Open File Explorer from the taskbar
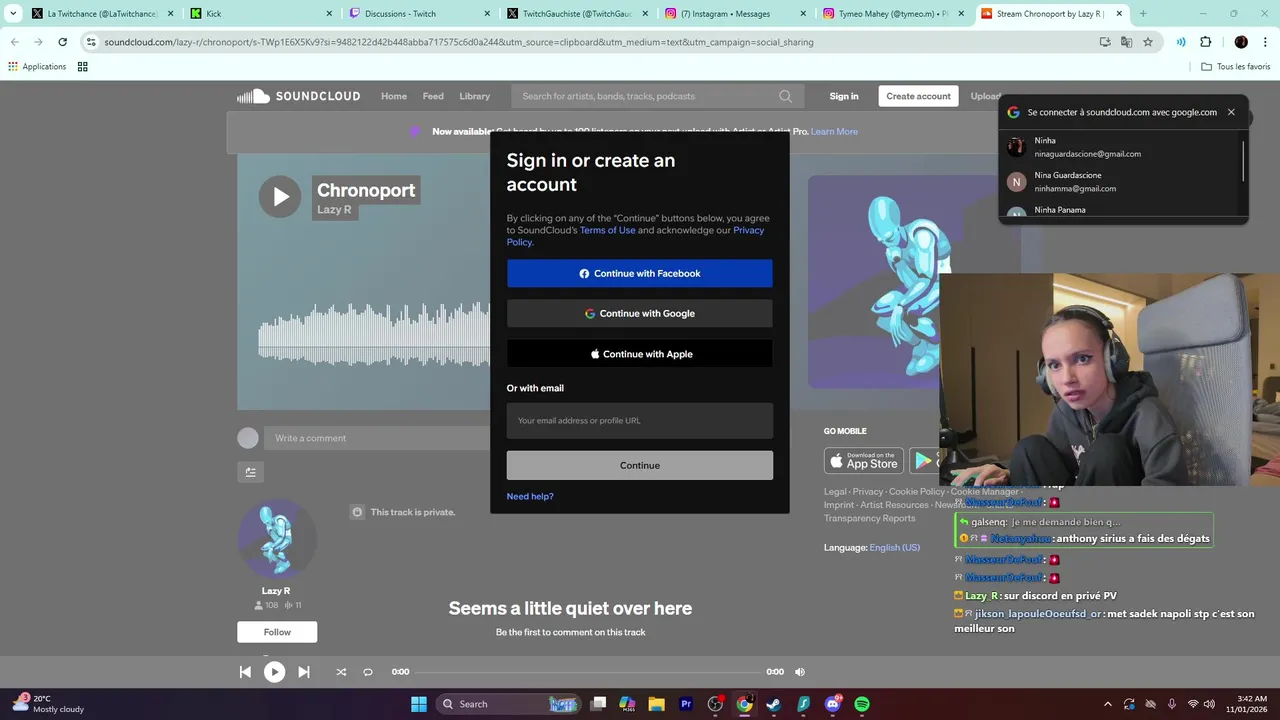This screenshot has height=720, width=1280. pos(657,704)
